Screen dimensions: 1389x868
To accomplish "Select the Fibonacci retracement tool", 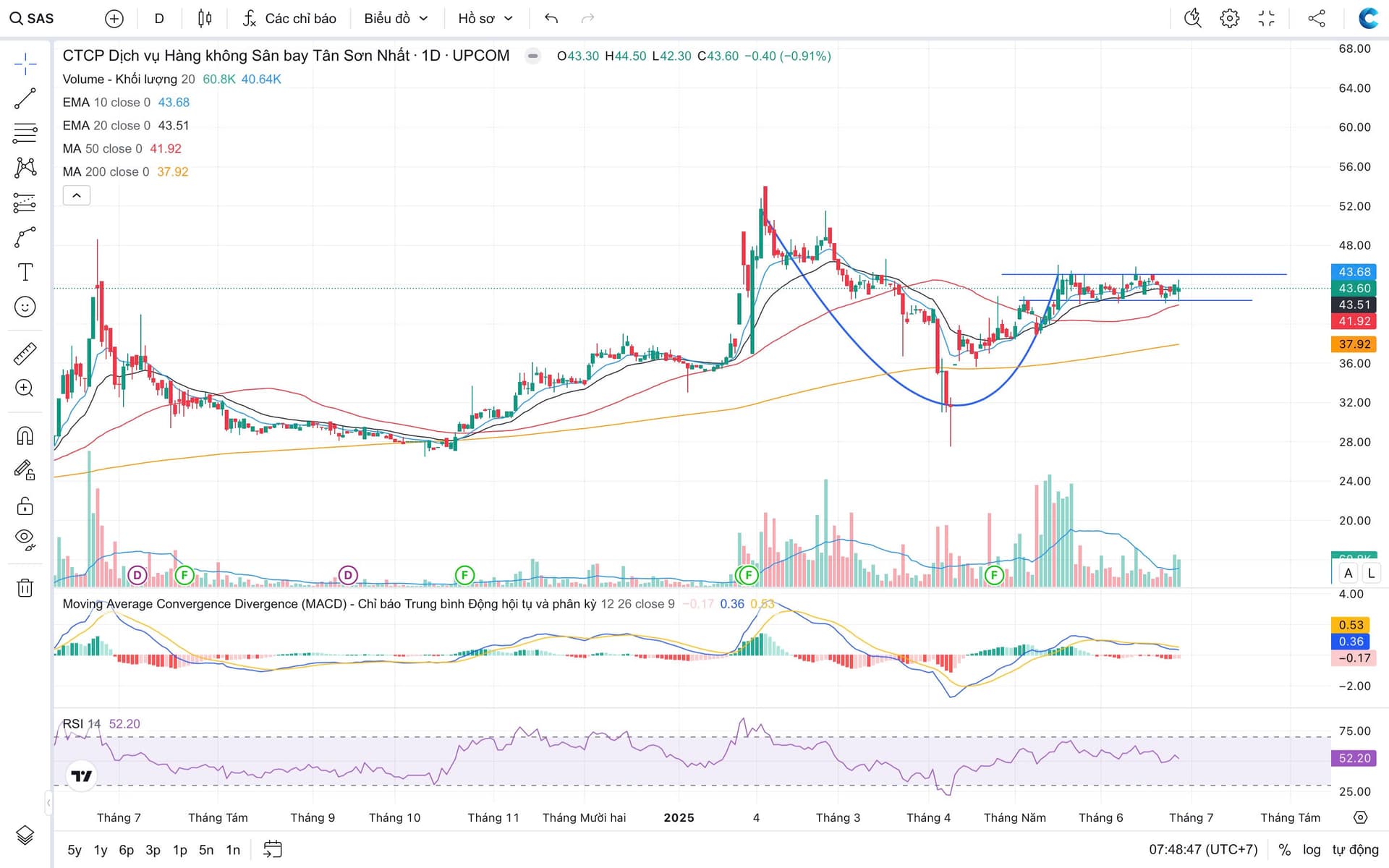I will (x=25, y=133).
